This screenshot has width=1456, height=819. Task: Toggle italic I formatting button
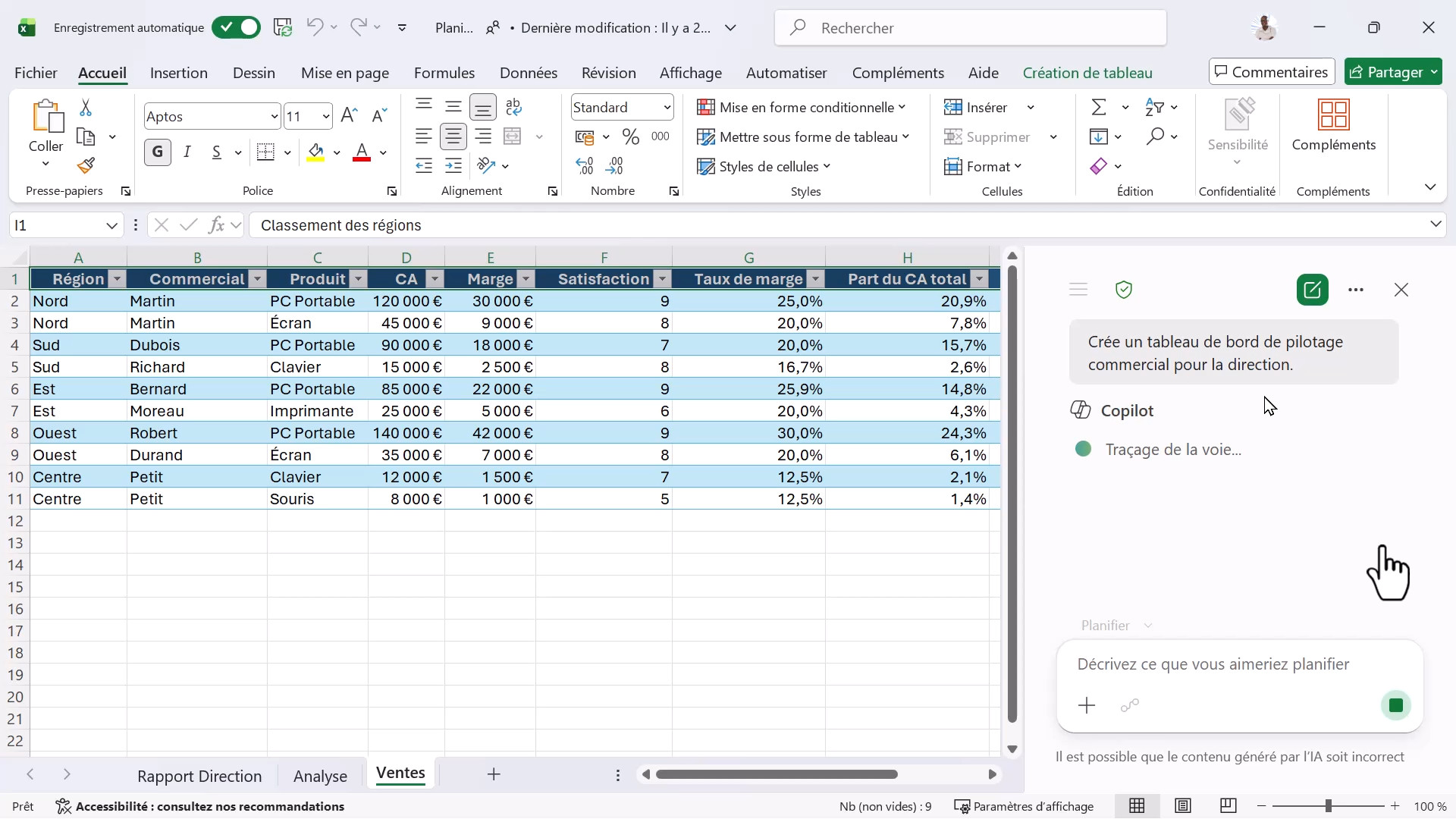pyautogui.click(x=187, y=152)
